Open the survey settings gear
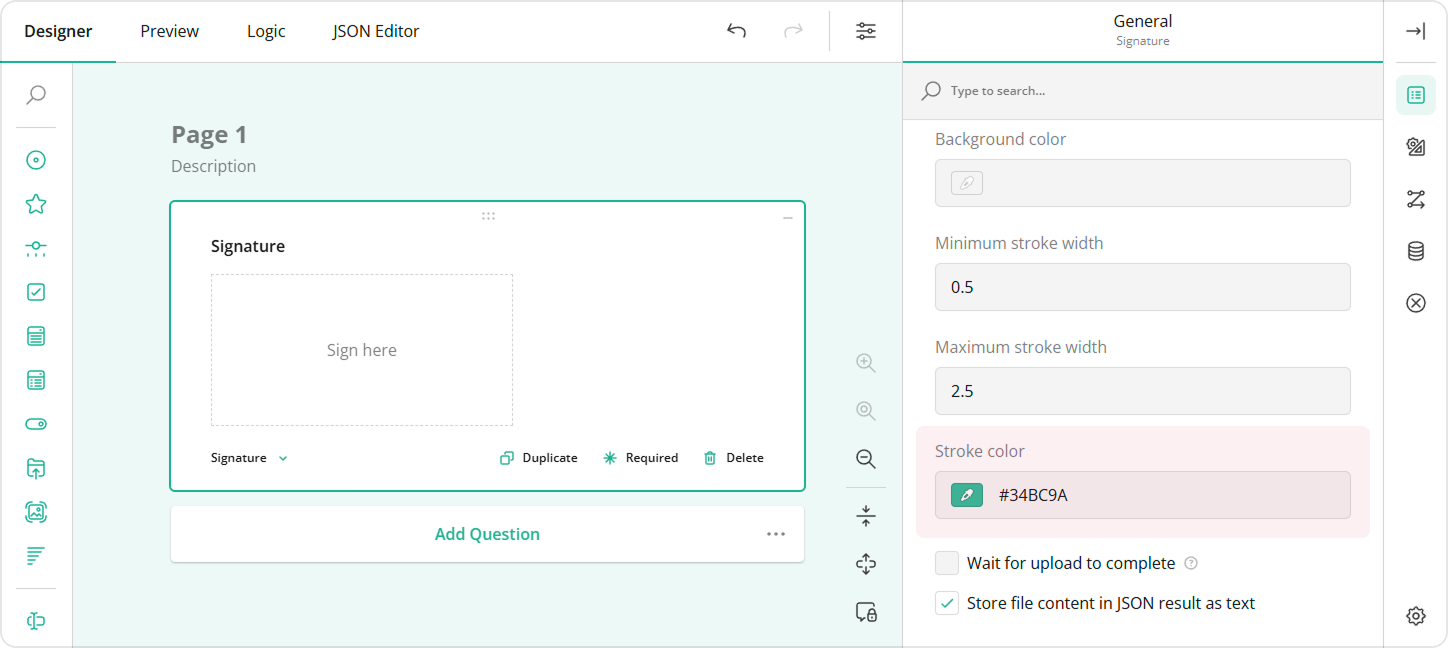 [x=1415, y=616]
